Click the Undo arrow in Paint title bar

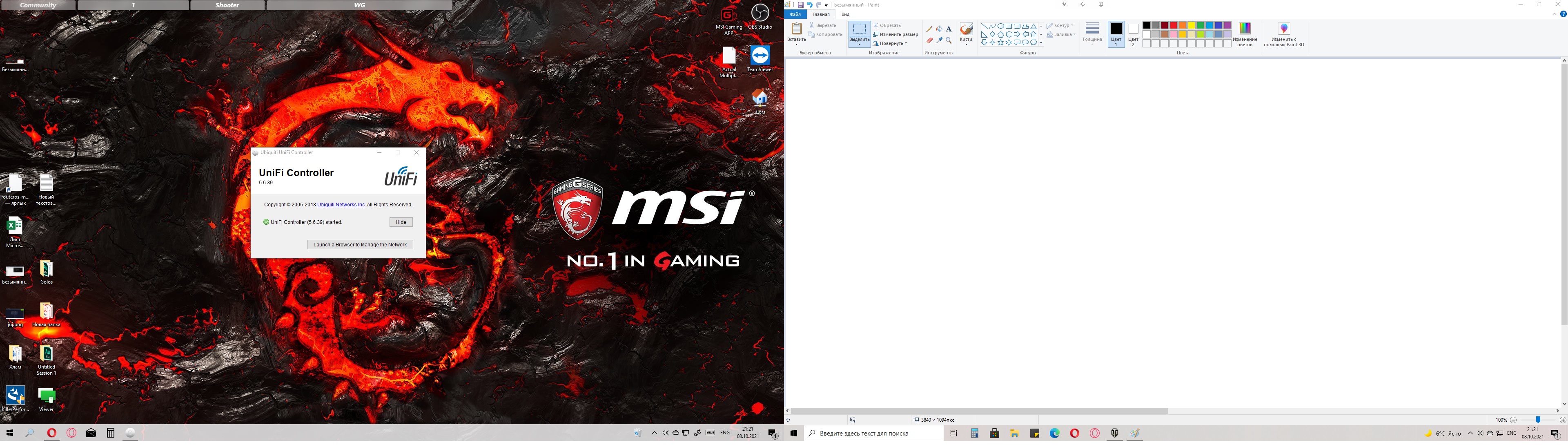pyautogui.click(x=810, y=5)
